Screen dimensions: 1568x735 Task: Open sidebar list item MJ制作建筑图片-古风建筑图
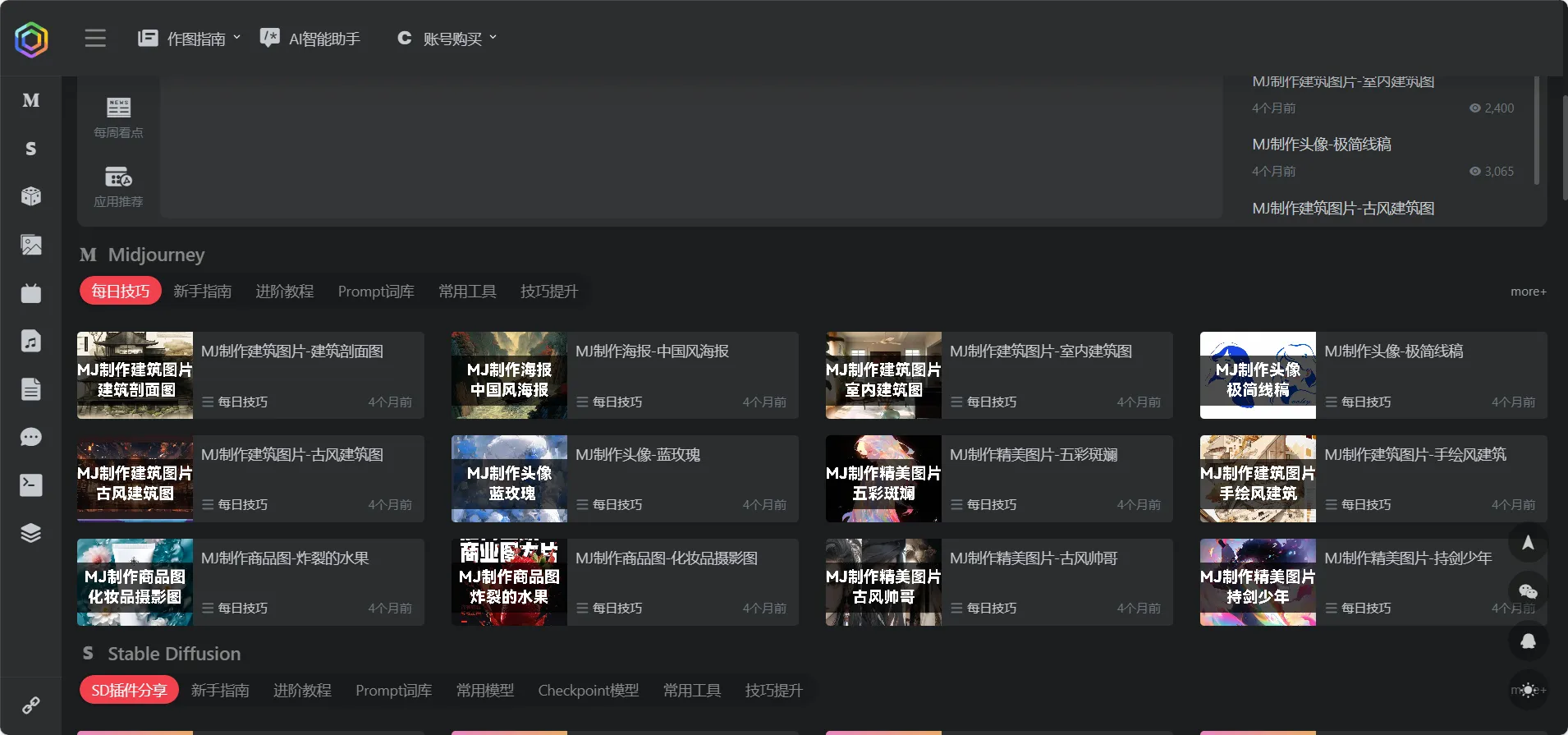[1343, 209]
